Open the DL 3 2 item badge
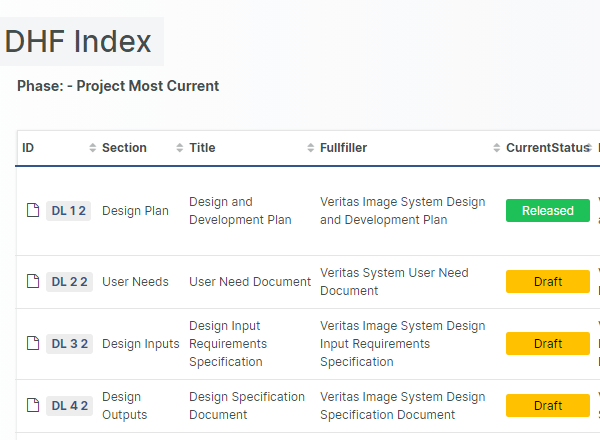This screenshot has height=440, width=600. point(69,344)
